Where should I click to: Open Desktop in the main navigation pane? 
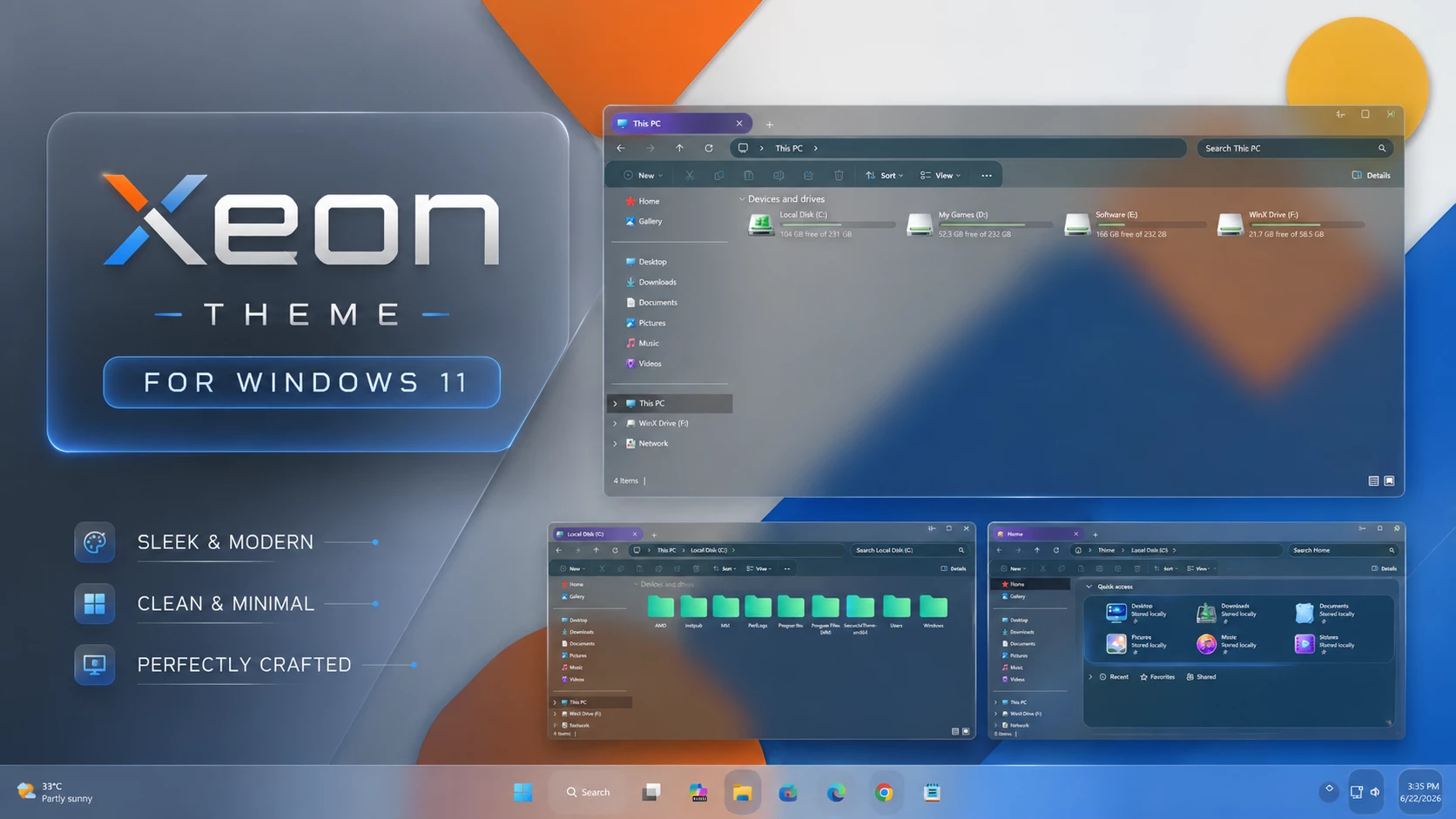coord(646,262)
